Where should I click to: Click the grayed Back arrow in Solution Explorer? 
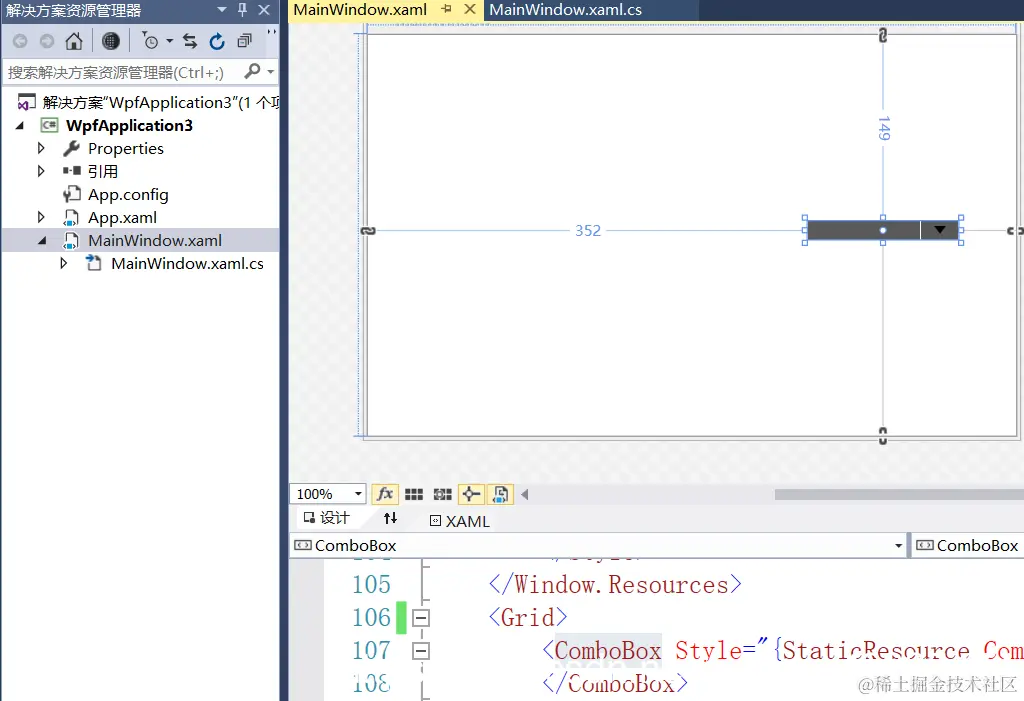(20, 41)
